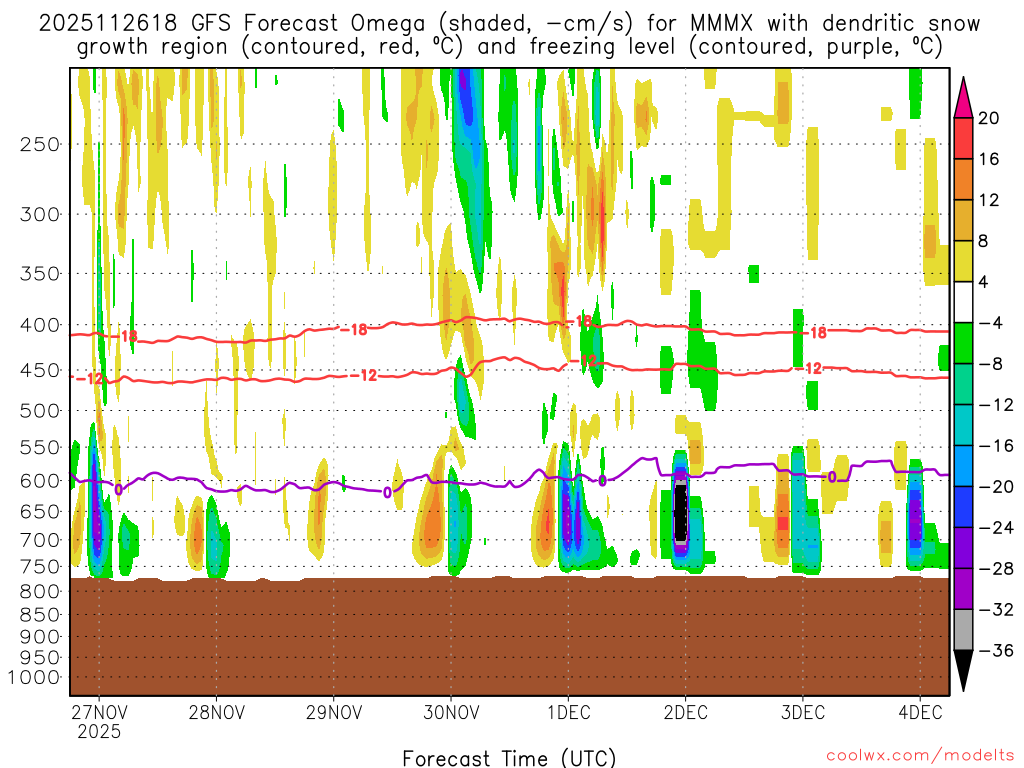Click the magenta upward arrow atop the colorbar
Screen dimensions: 1024x768
click(x=964, y=95)
